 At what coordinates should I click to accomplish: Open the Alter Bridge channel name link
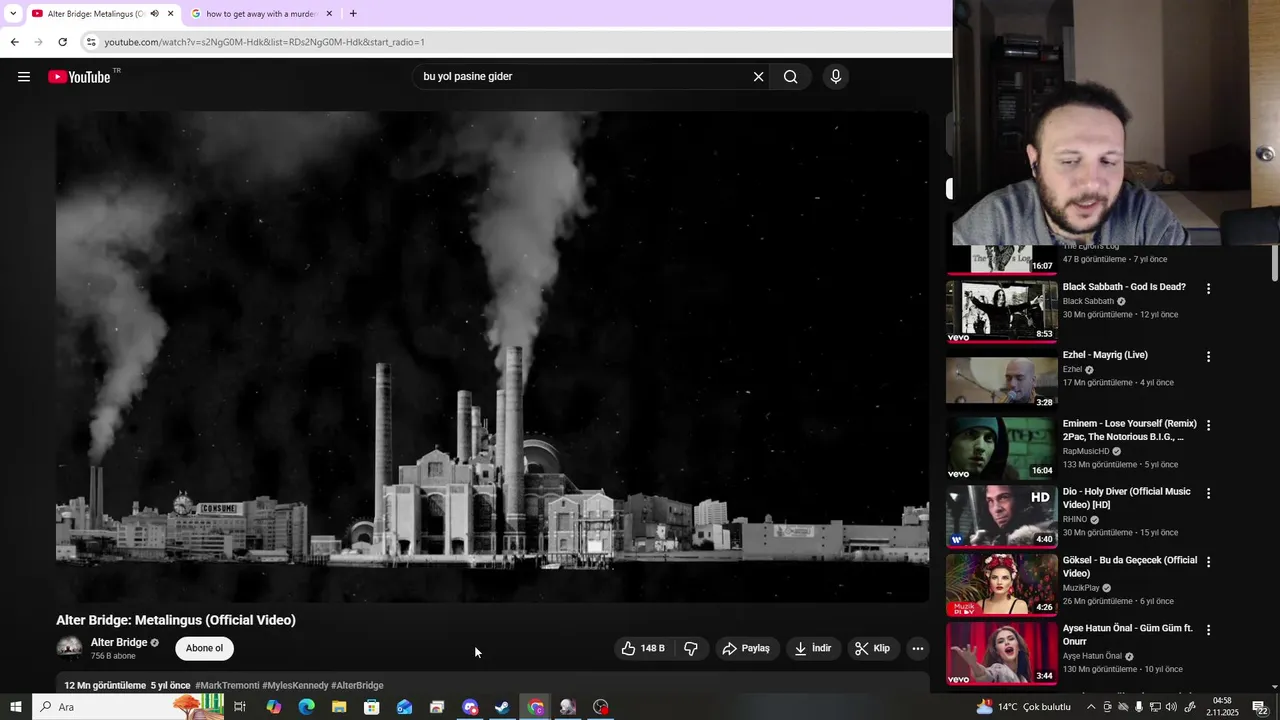click(x=119, y=643)
